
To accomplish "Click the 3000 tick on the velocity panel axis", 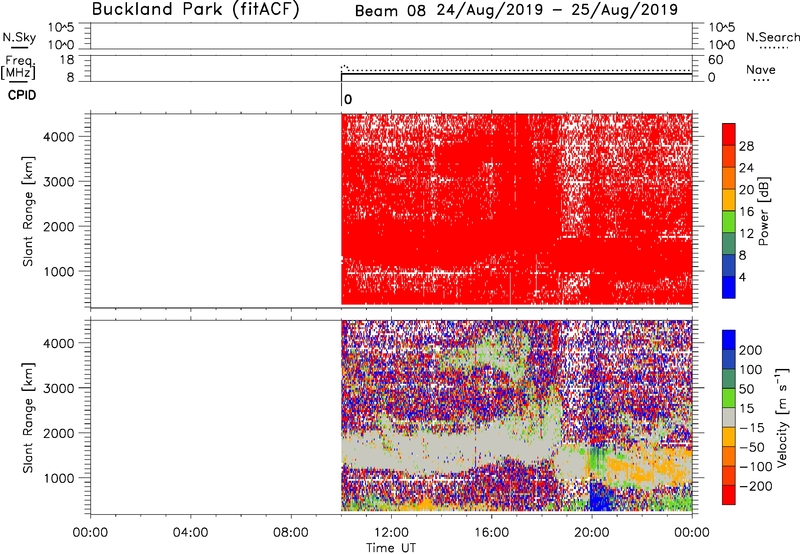I will point(58,388).
